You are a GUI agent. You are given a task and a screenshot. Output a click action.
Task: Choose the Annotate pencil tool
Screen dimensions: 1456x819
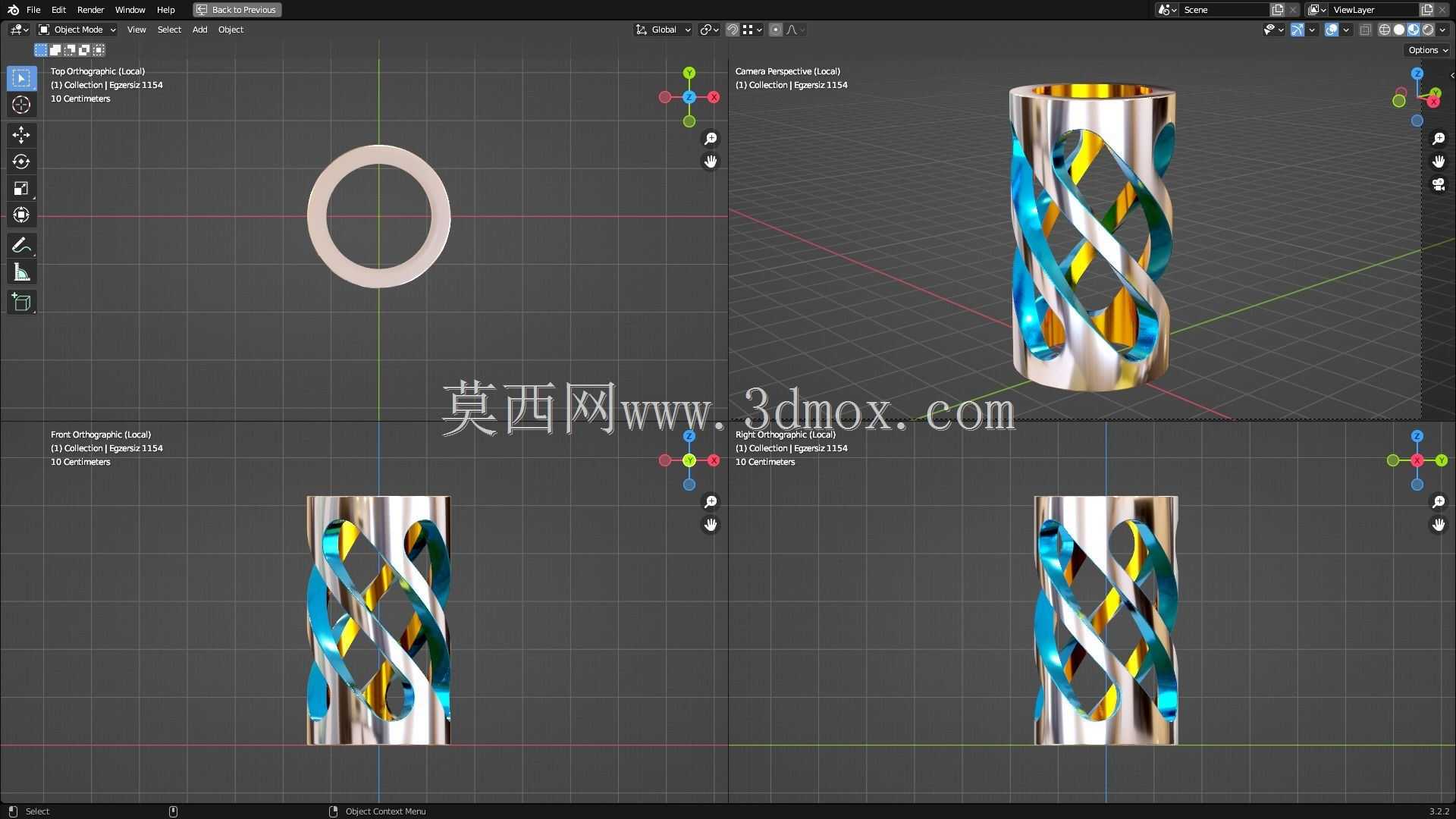(x=21, y=246)
